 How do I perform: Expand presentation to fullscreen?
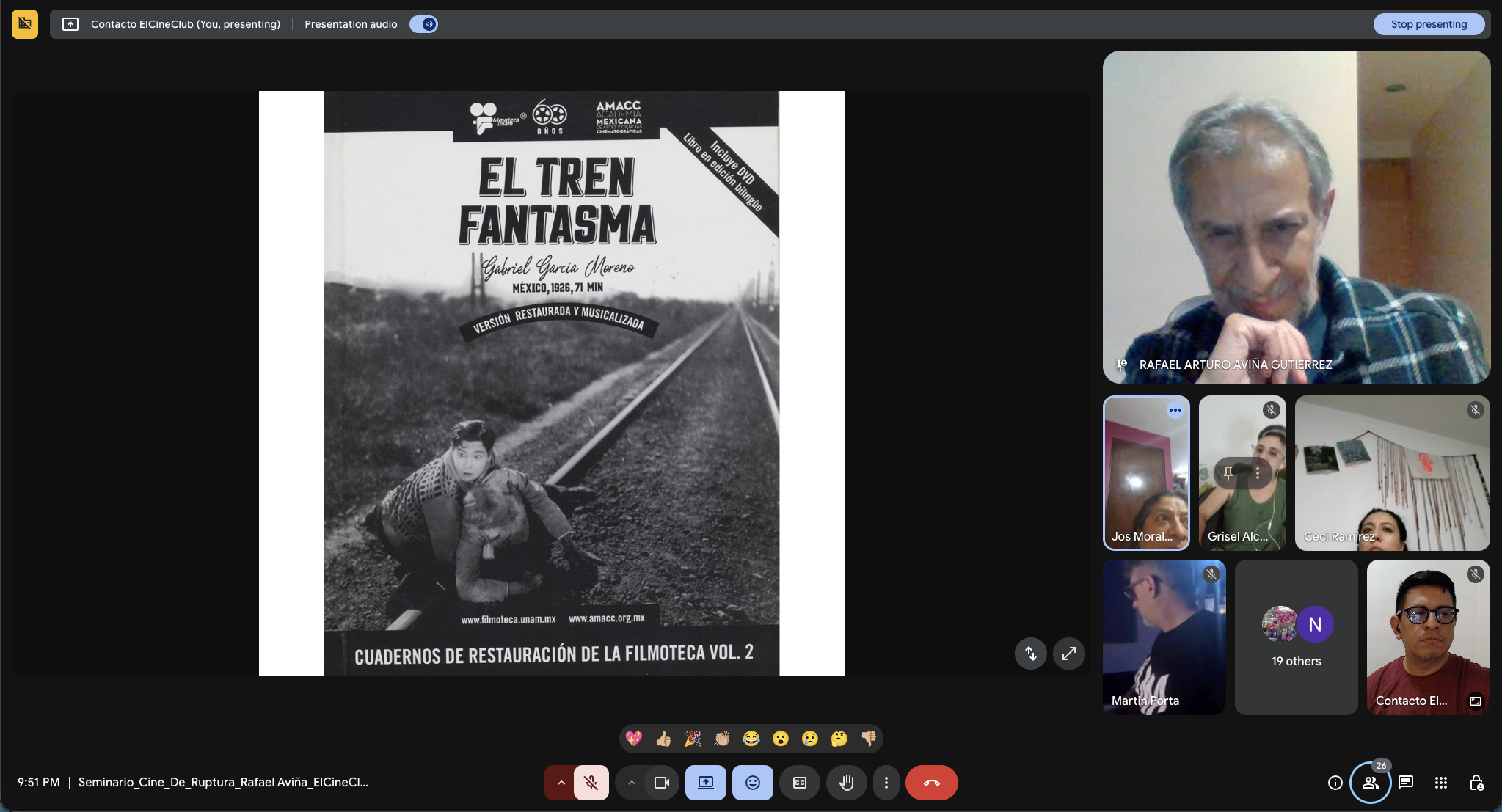(1069, 653)
